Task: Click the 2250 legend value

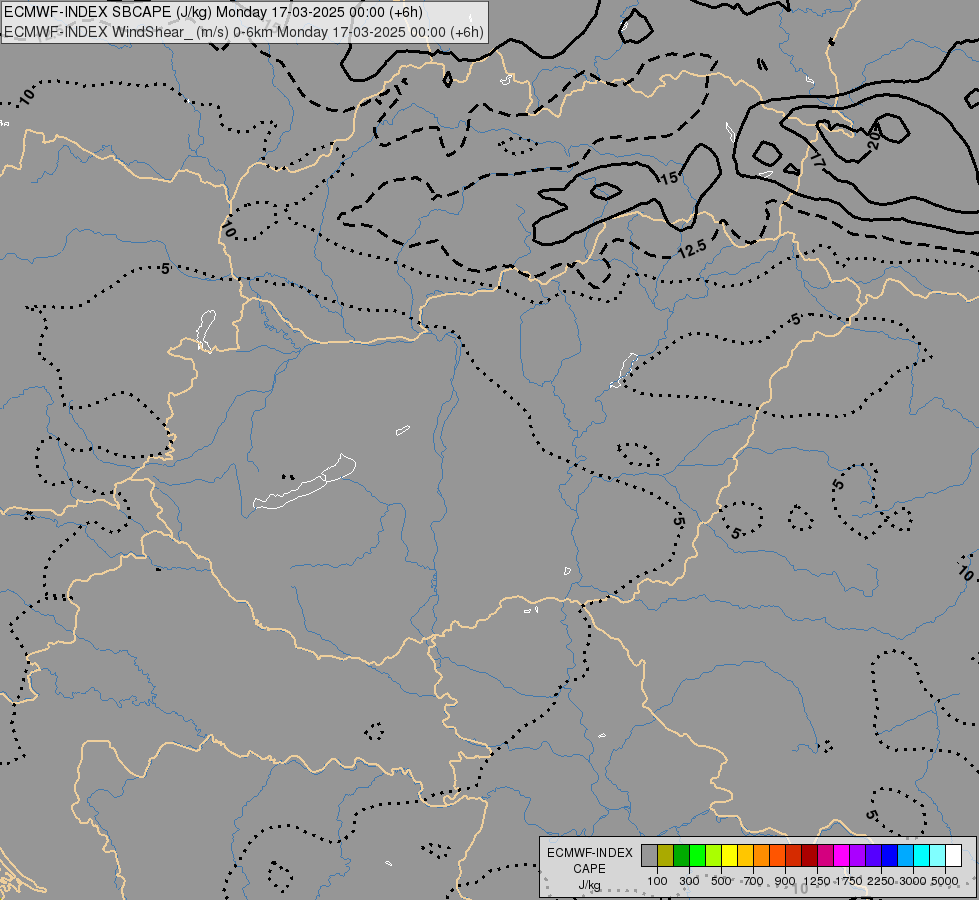Action: point(881,881)
